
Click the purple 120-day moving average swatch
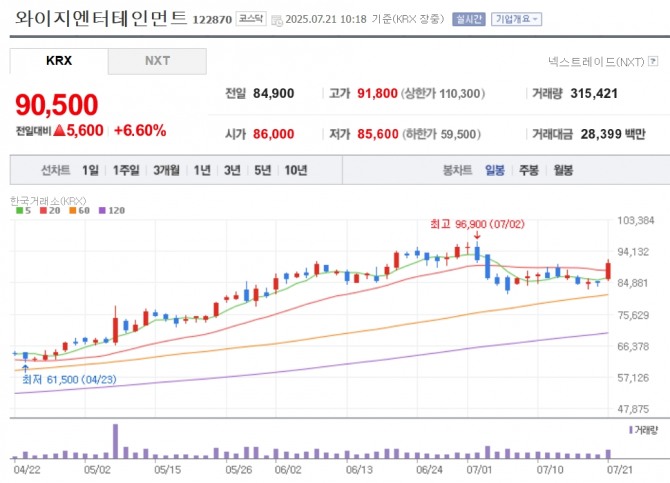tap(102, 210)
